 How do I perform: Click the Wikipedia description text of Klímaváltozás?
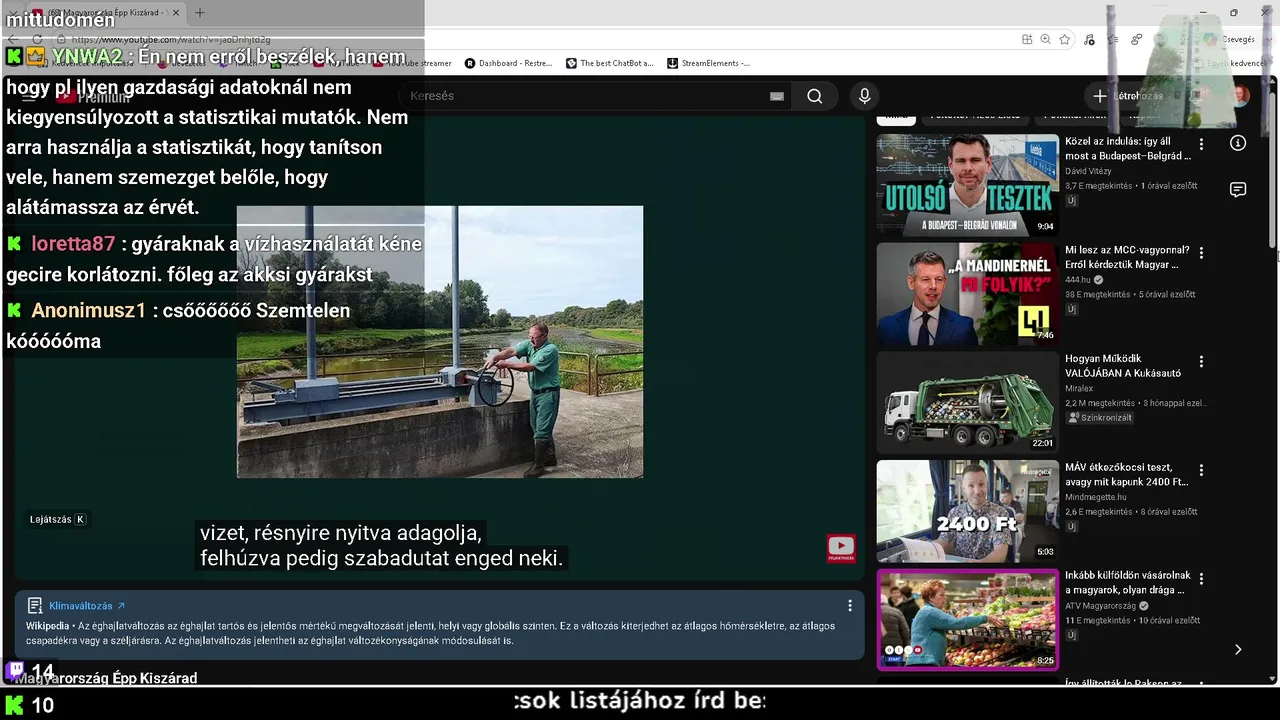430,633
